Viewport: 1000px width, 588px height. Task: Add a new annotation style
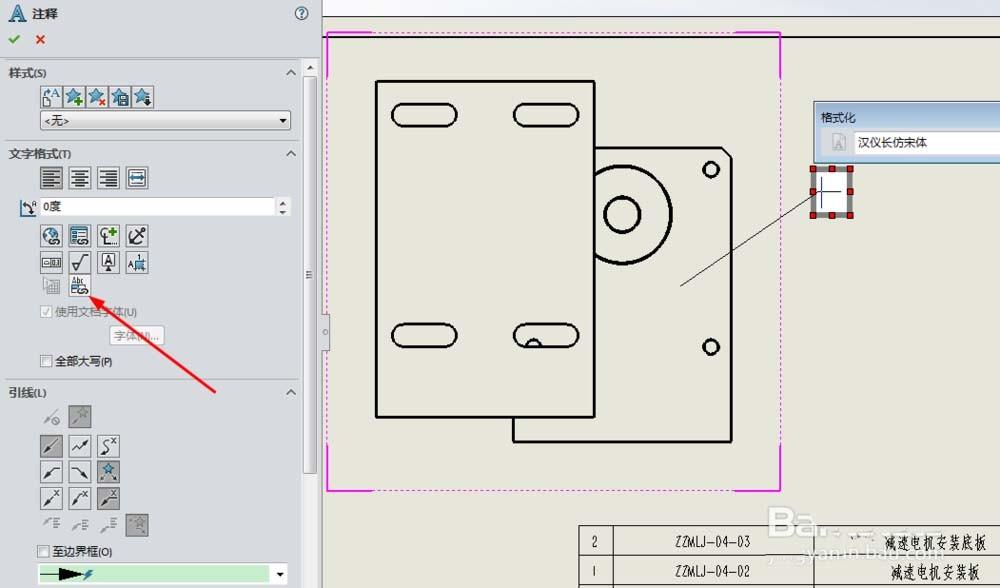pos(73,96)
